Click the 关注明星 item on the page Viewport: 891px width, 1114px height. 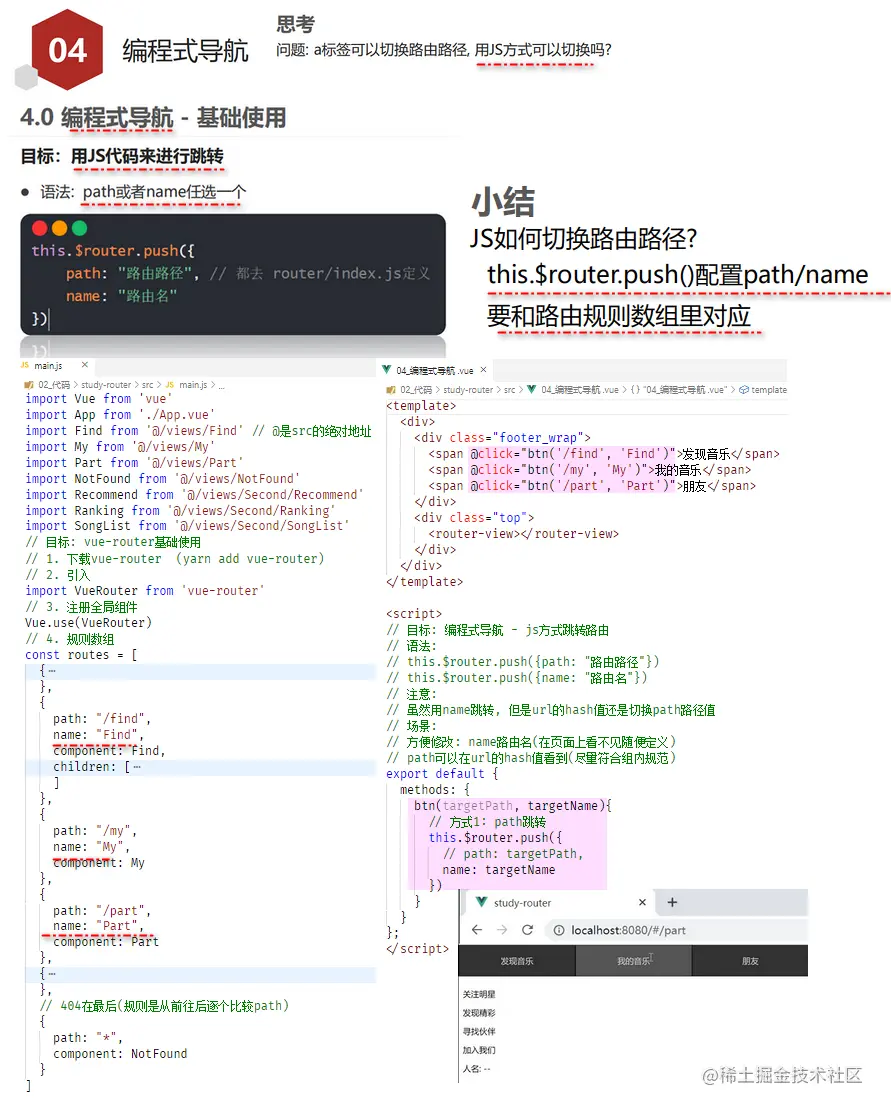(479, 994)
